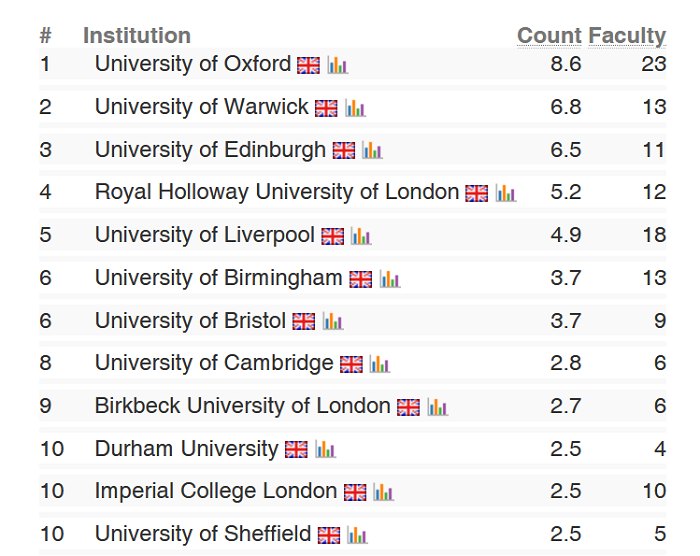The width and height of the screenshot is (700, 556).
Task: Open the University of Sheffield bar chart icon
Action: 357,536
